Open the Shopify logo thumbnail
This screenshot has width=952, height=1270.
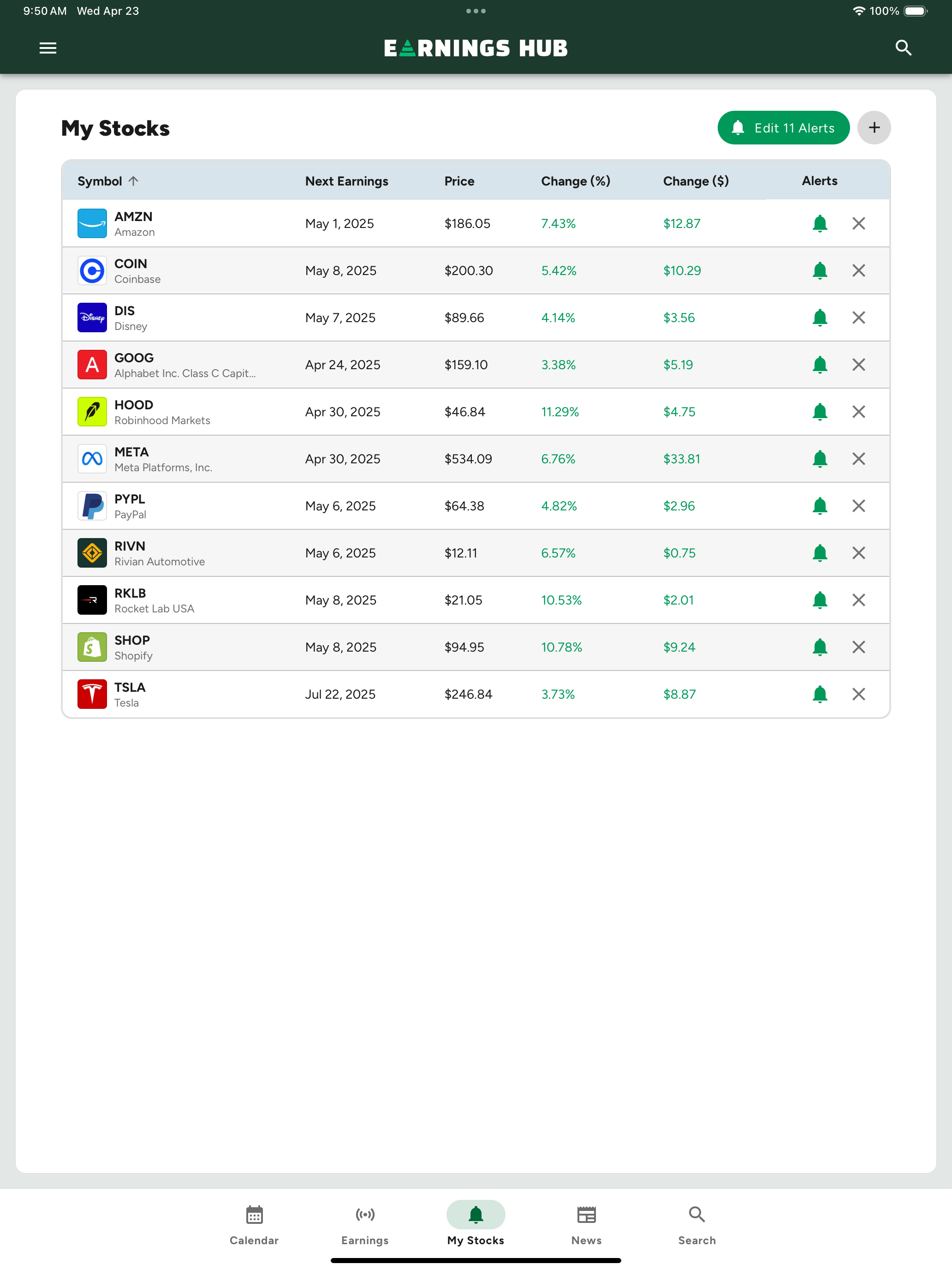click(92, 647)
